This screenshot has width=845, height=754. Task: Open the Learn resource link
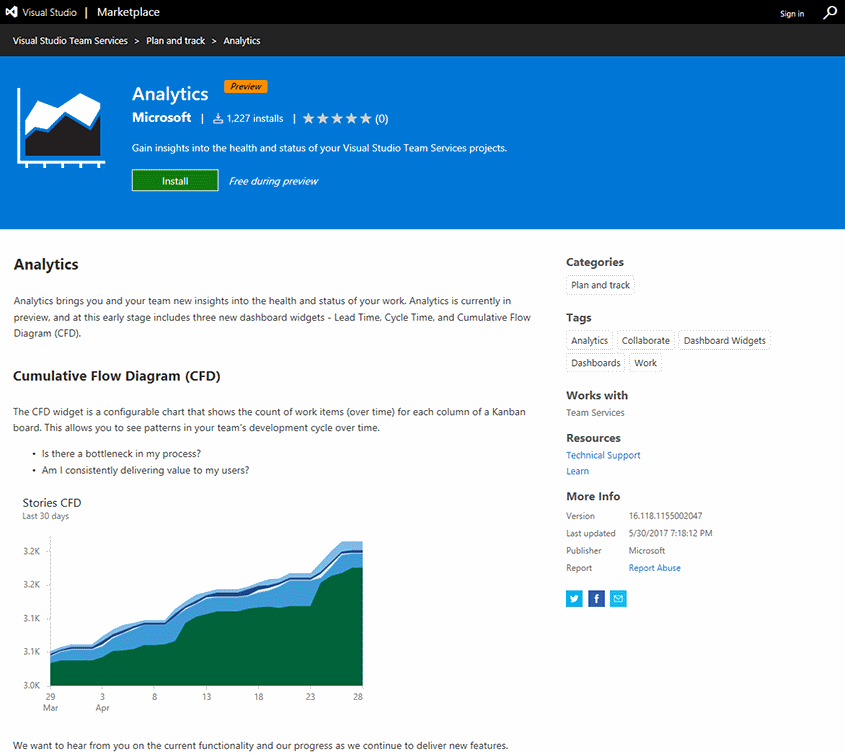click(x=577, y=471)
